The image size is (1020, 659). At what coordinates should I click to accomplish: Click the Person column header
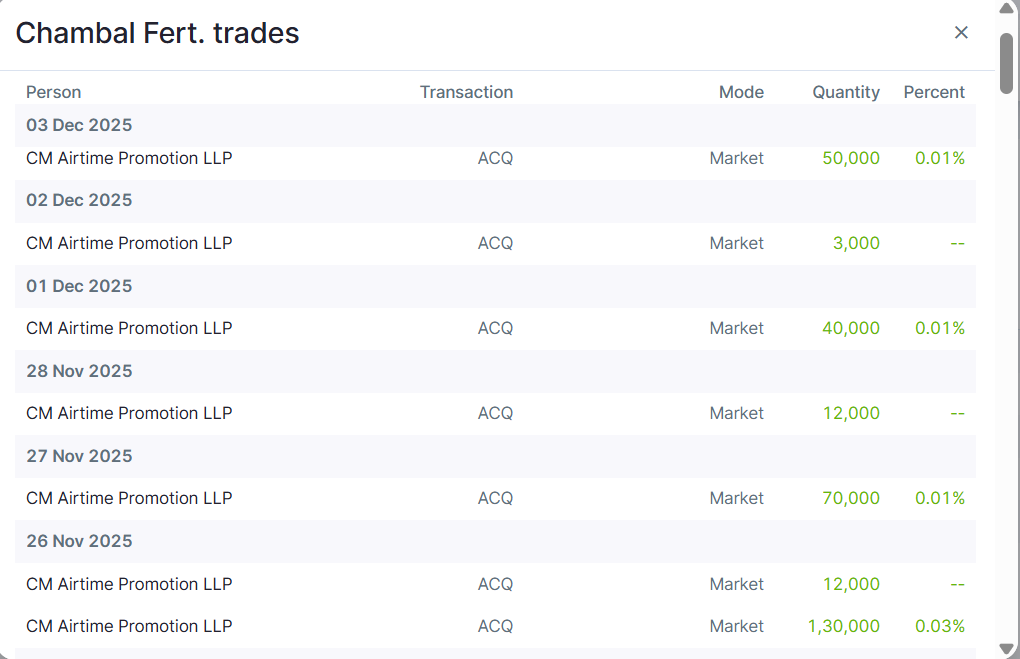click(54, 92)
